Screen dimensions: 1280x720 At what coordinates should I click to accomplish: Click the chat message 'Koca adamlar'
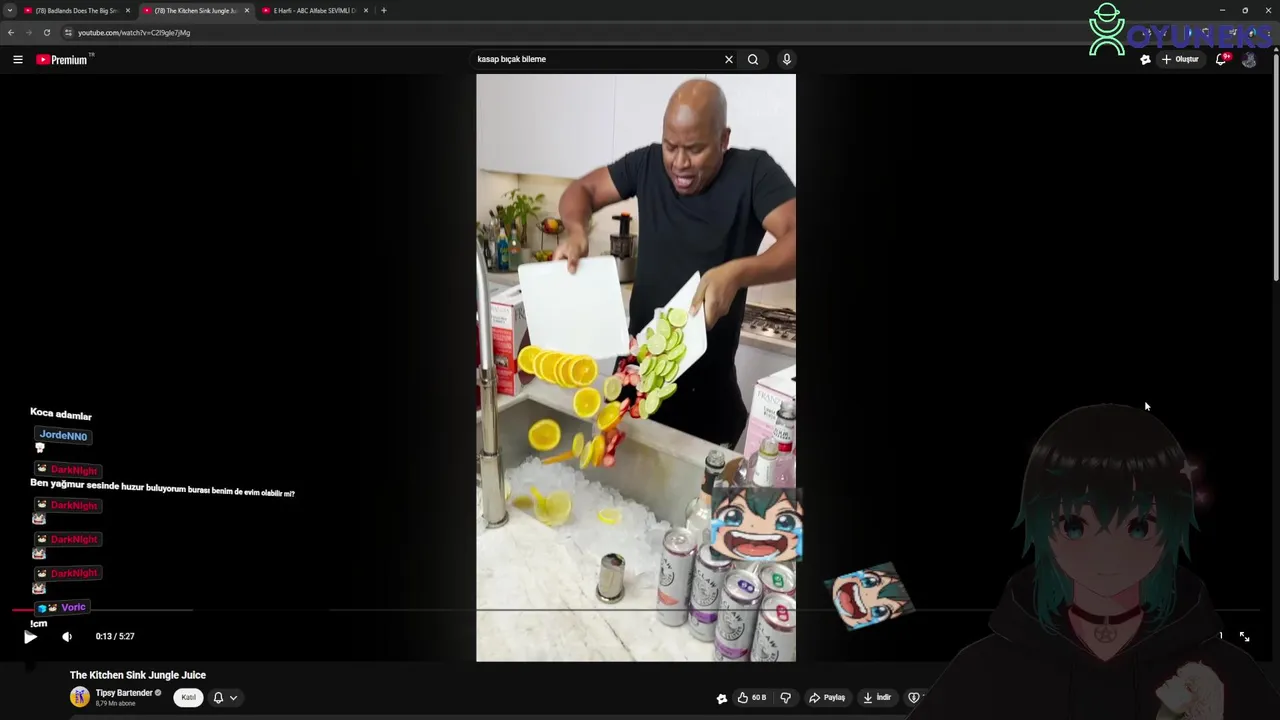pos(61,414)
